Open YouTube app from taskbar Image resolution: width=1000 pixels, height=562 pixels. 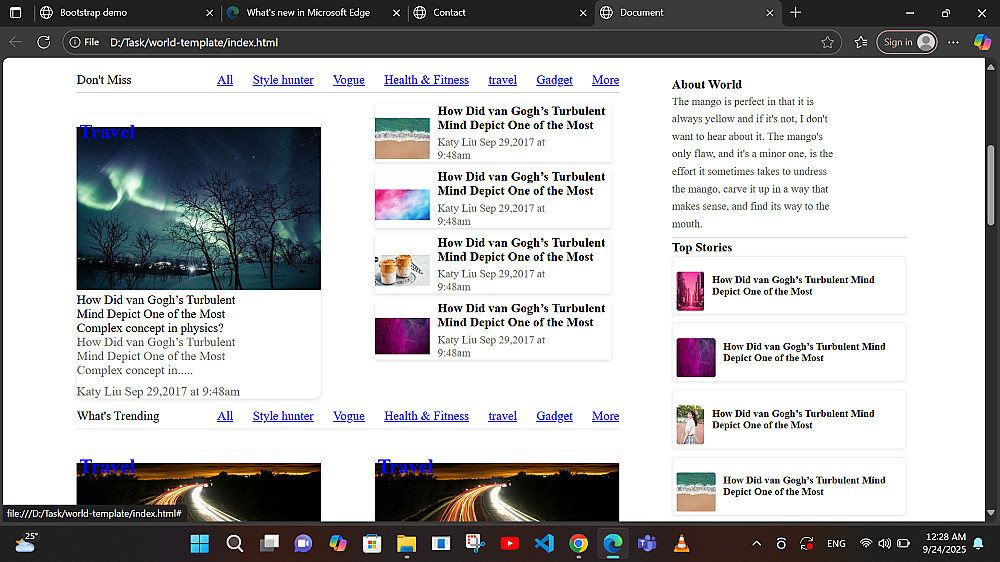click(x=509, y=543)
